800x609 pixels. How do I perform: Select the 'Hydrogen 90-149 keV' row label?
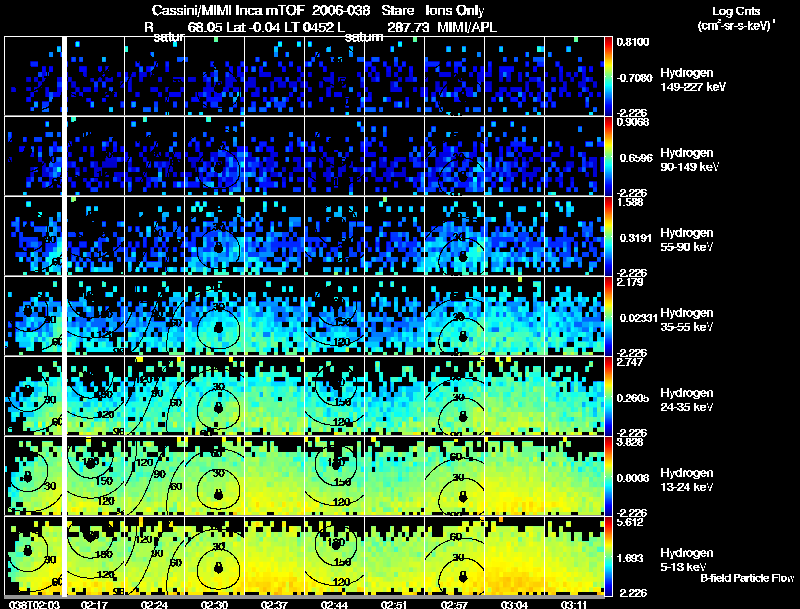(x=689, y=160)
